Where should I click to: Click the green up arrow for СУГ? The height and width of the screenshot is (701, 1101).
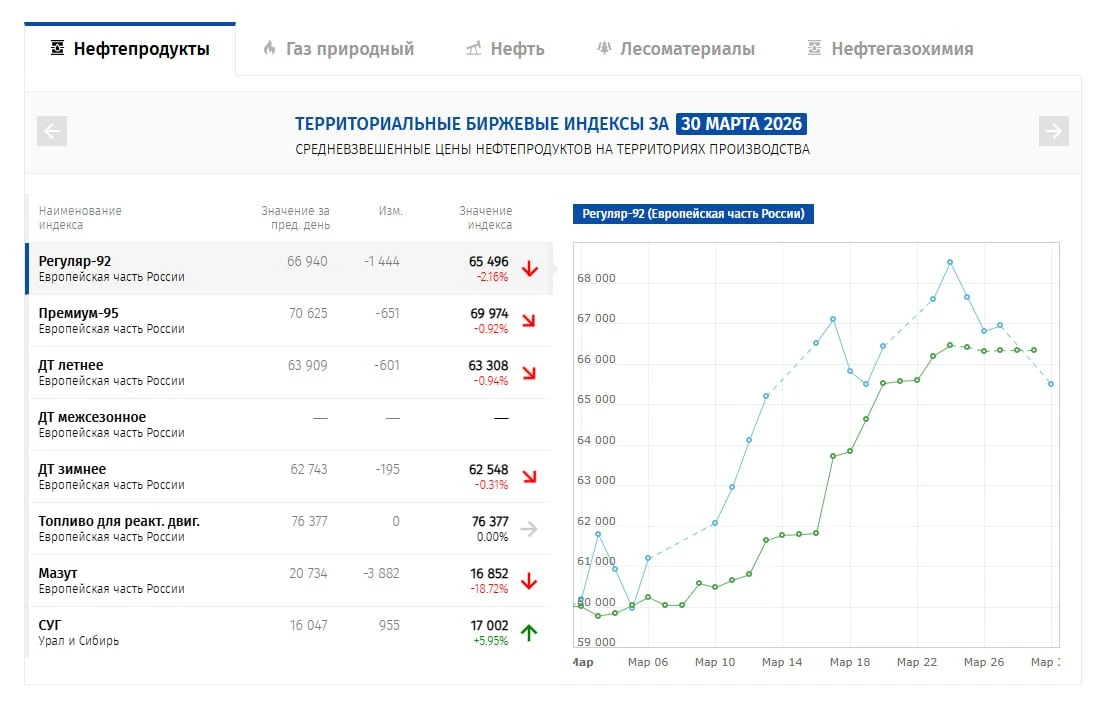530,633
